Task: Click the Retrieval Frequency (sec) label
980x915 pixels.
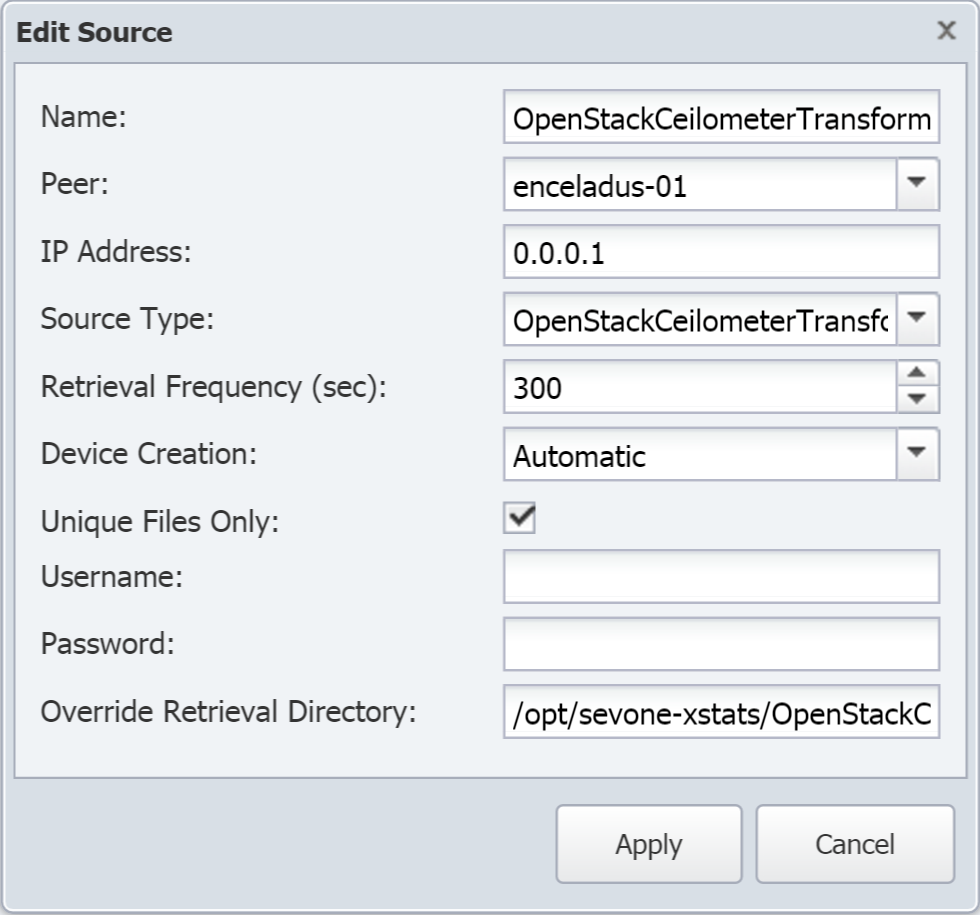Action: pyautogui.click(x=214, y=386)
